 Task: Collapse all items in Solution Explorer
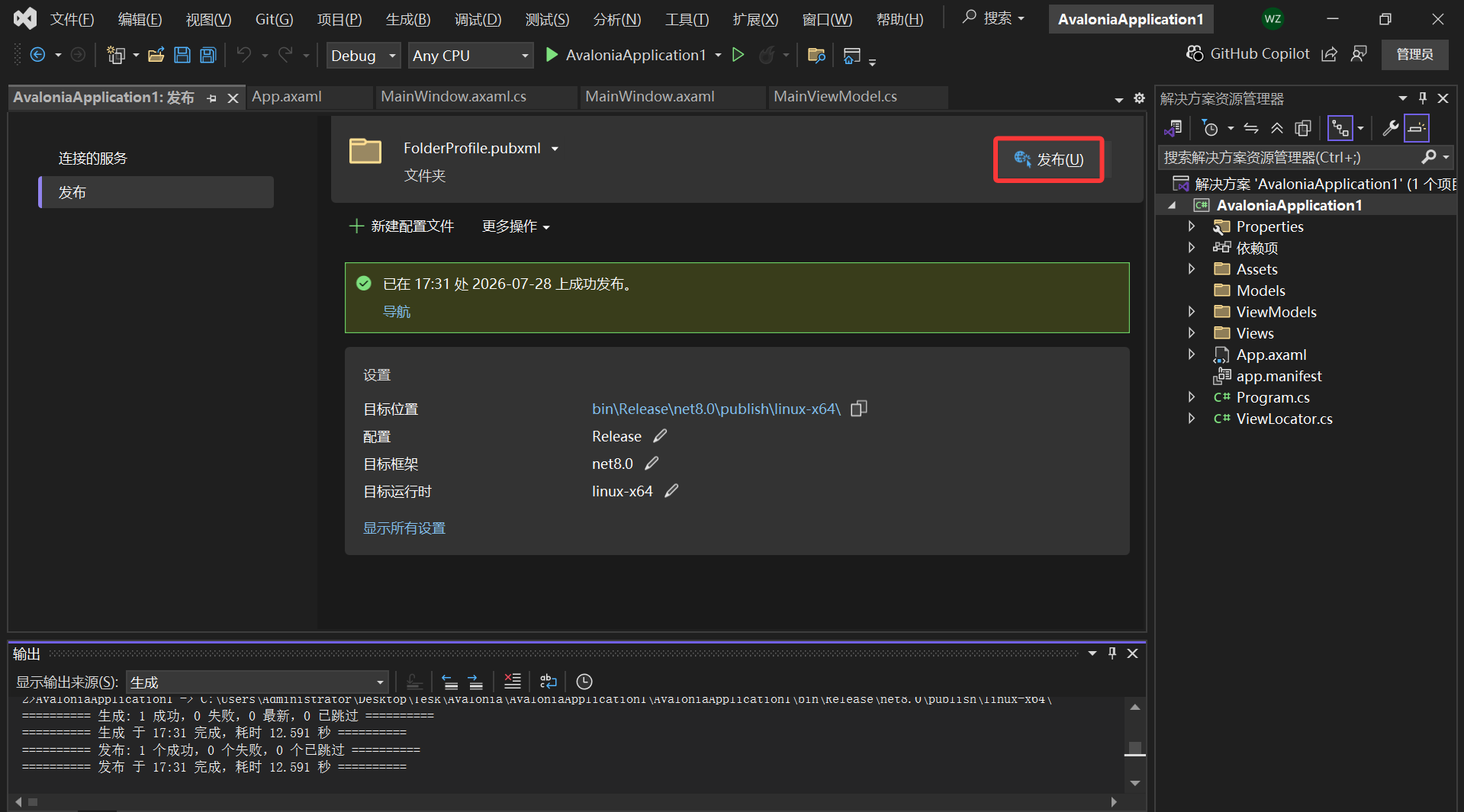pyautogui.click(x=1277, y=128)
